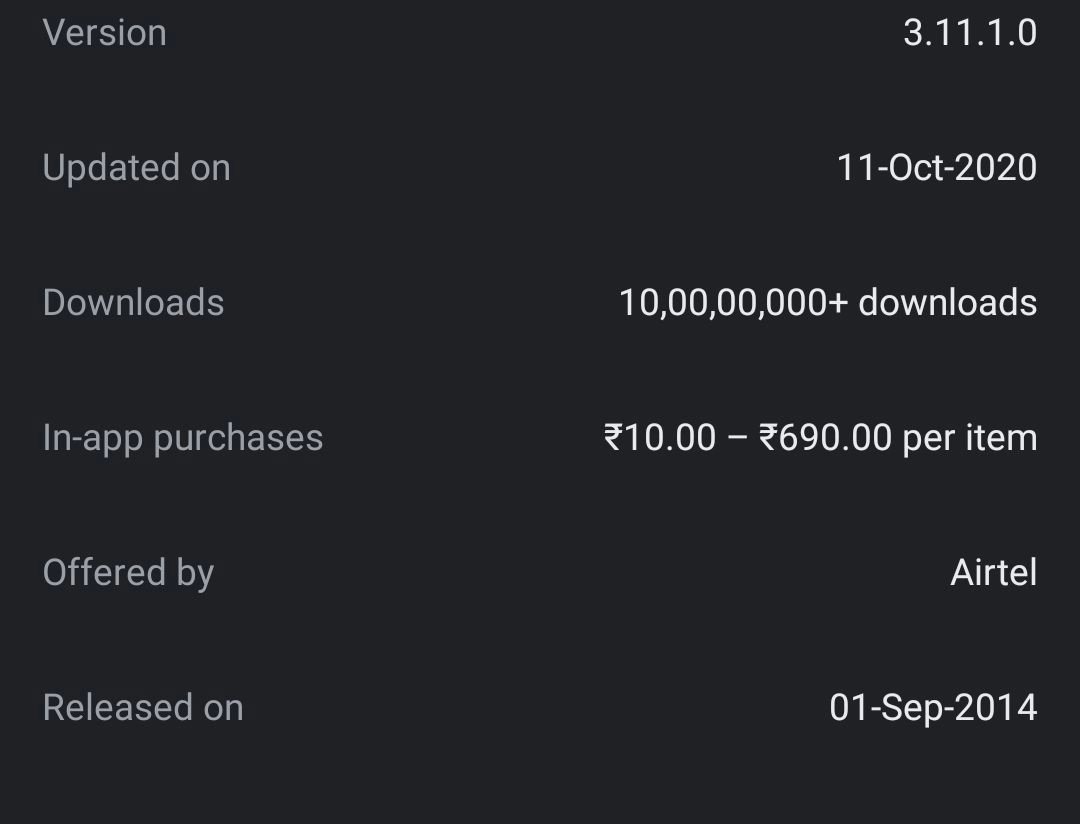Image resolution: width=1080 pixels, height=824 pixels.
Task: Open the Airtel developer name
Action: pos(993,573)
